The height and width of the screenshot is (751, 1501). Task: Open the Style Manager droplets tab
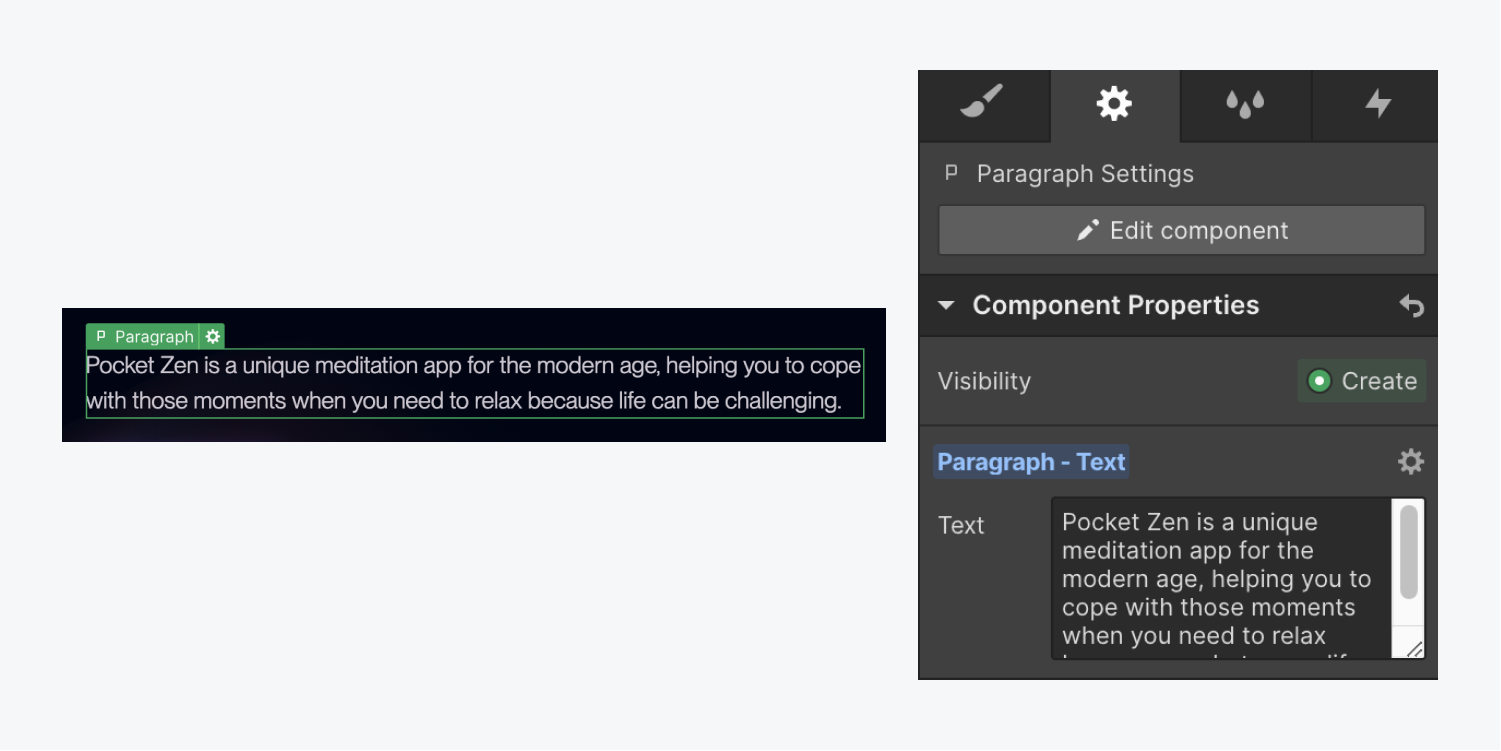click(1245, 104)
